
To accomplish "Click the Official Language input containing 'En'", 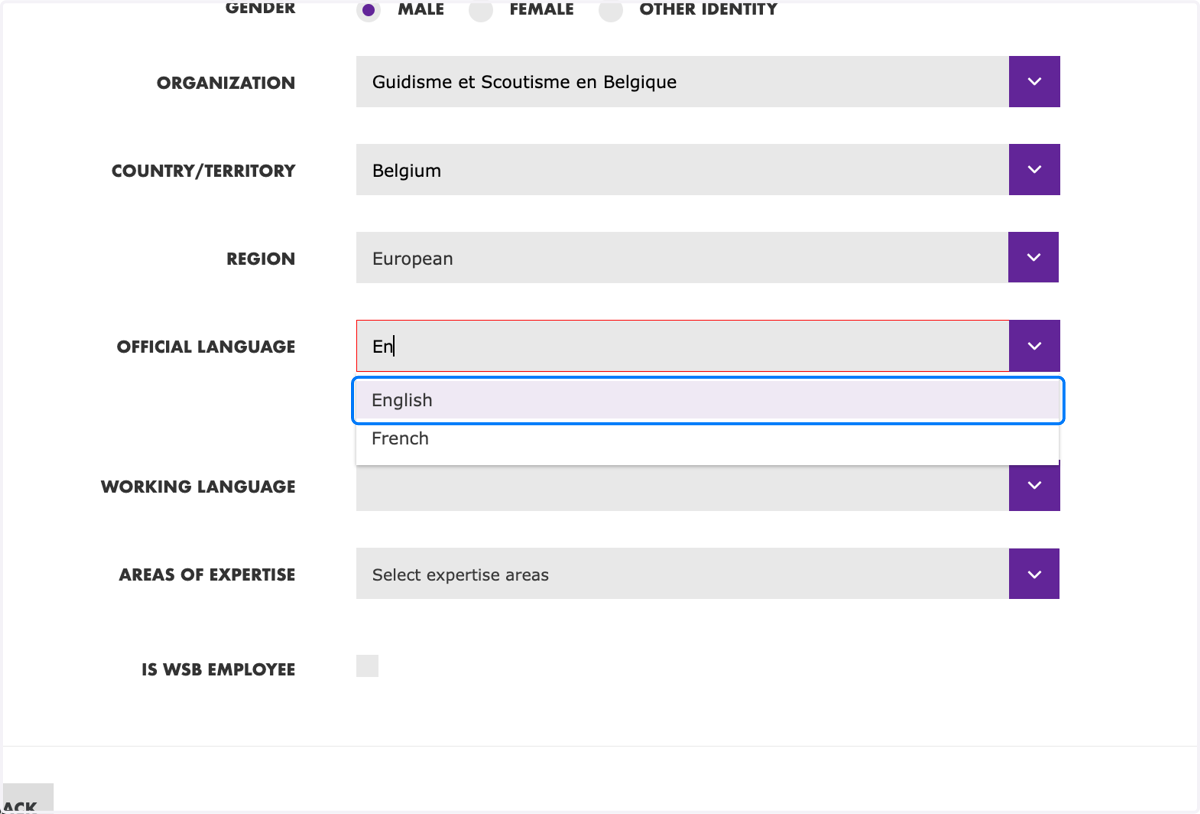I will [x=682, y=346].
